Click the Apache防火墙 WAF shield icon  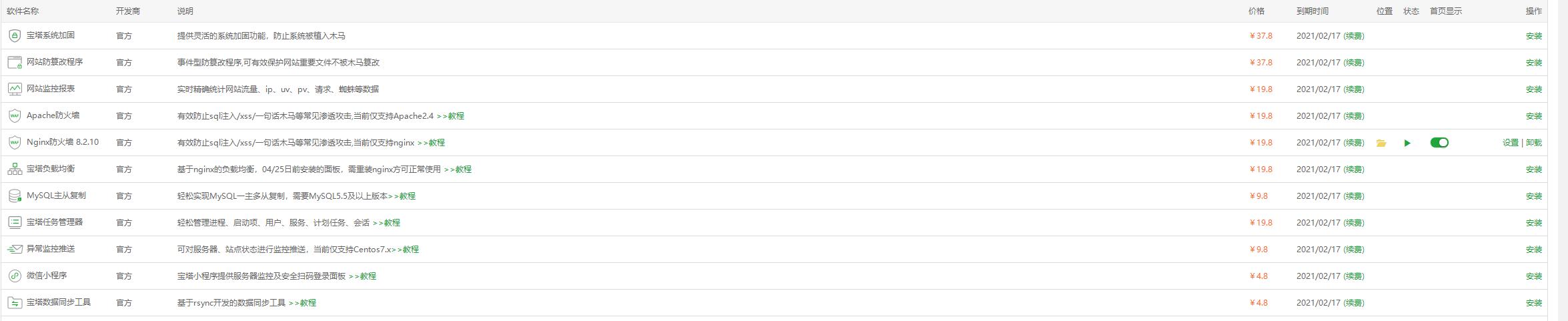15,116
